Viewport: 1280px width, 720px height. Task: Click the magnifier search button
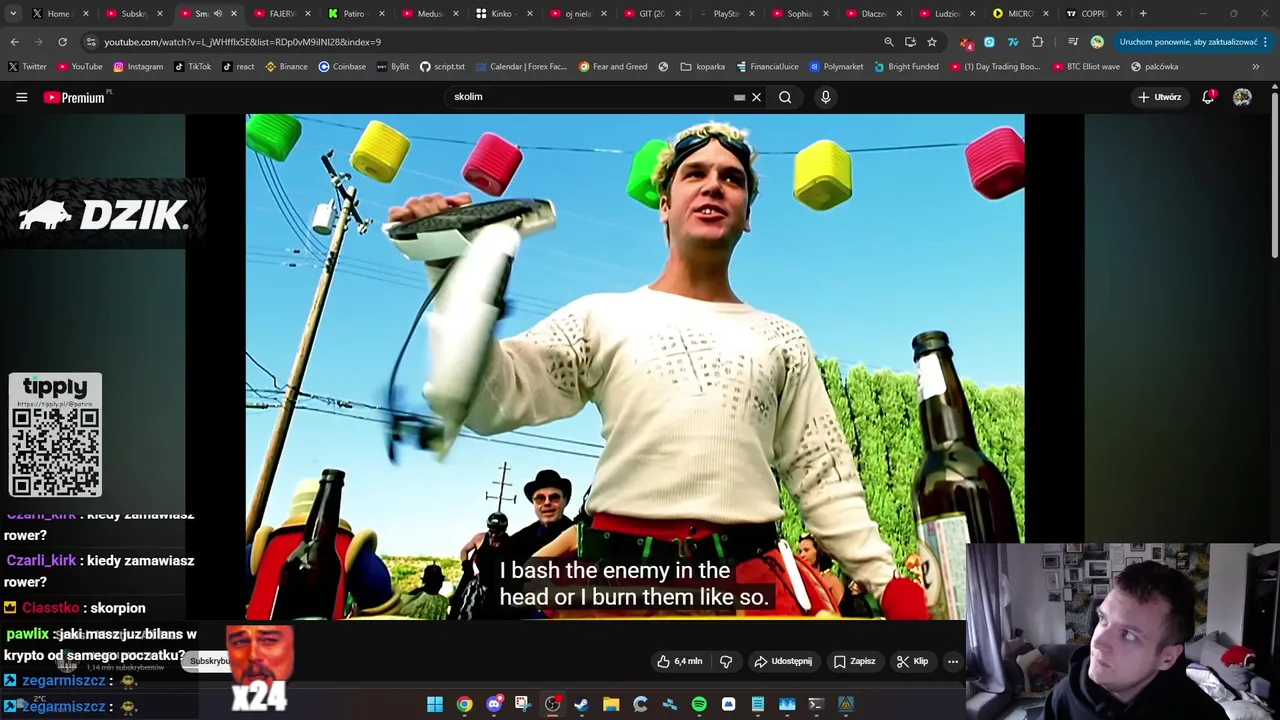coord(785,97)
